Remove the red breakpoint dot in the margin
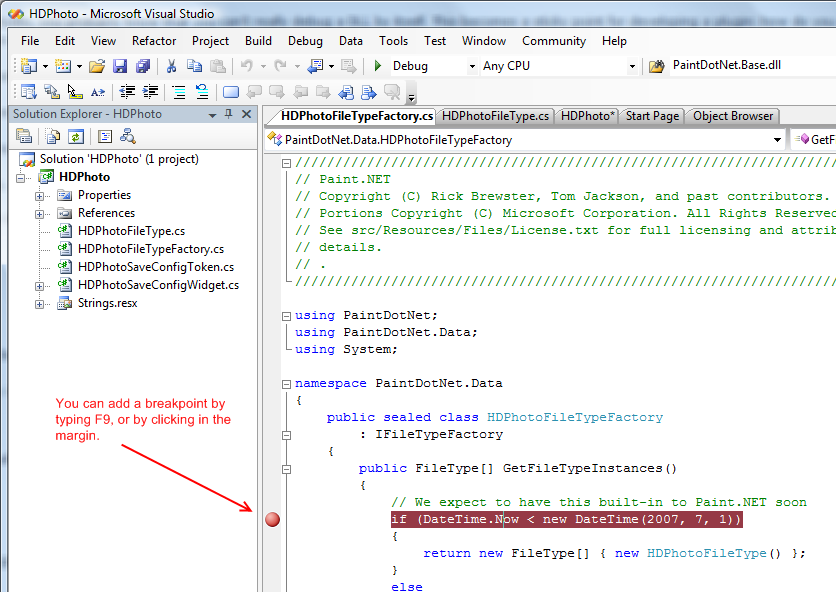 [272, 519]
